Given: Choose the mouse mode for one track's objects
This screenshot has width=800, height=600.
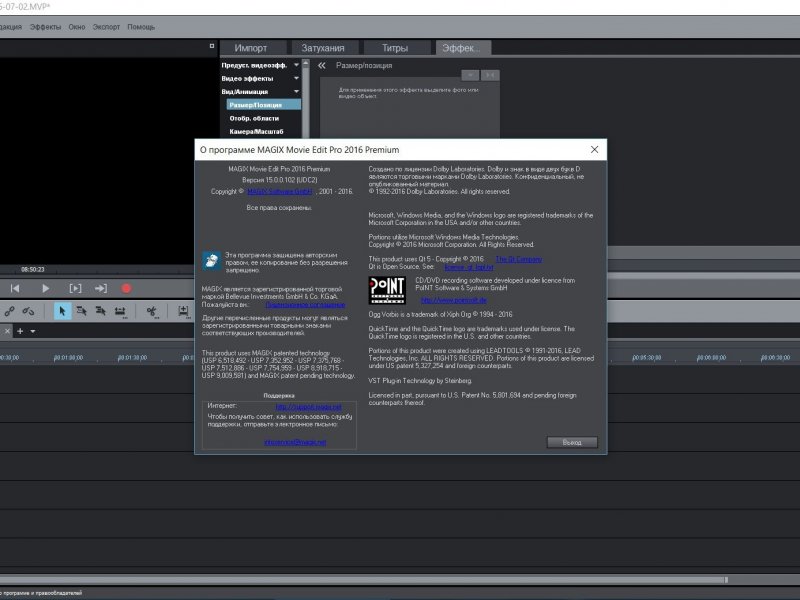Looking at the screenshot, I should (x=81, y=311).
